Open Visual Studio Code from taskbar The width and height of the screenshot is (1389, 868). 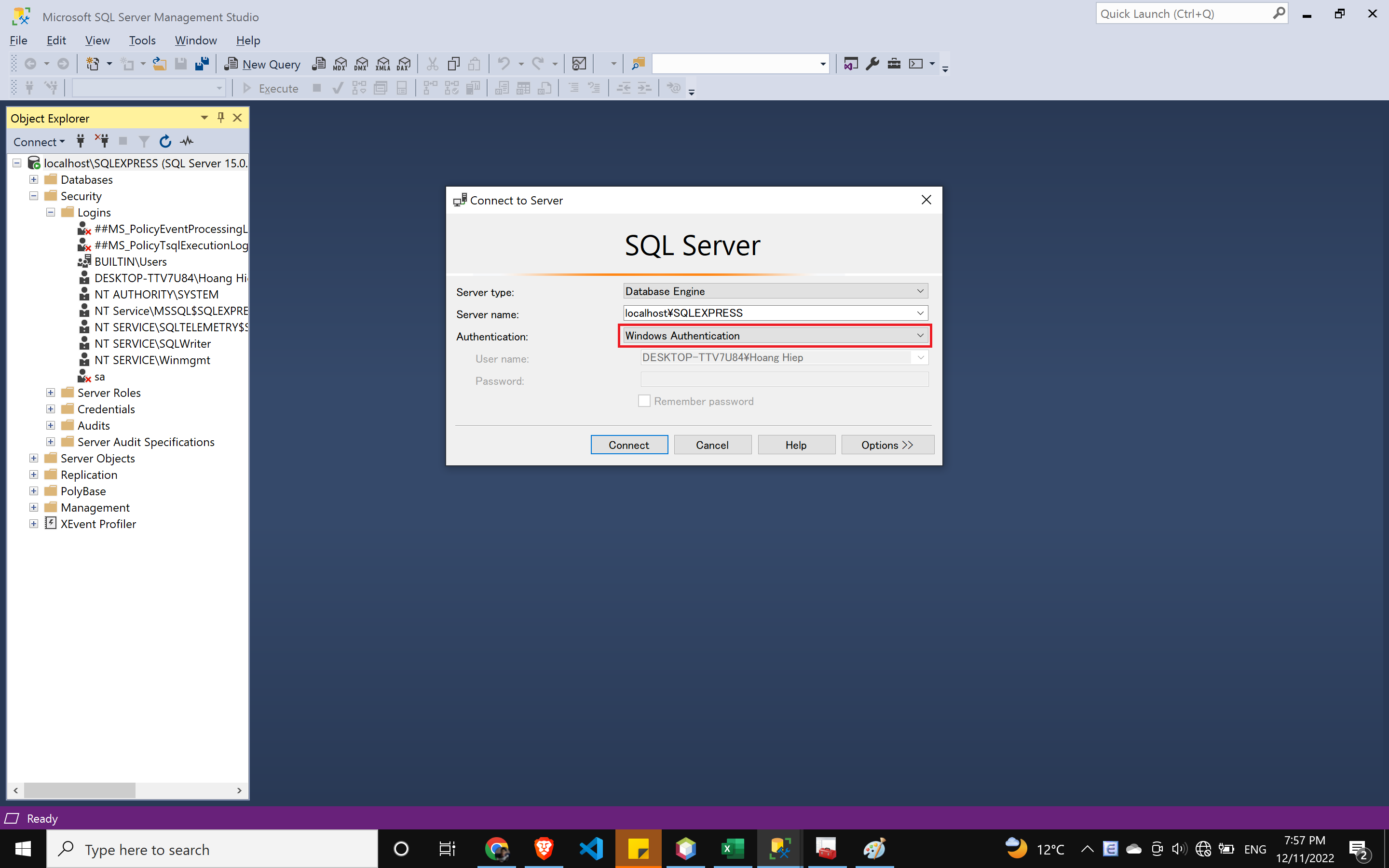pos(591,849)
